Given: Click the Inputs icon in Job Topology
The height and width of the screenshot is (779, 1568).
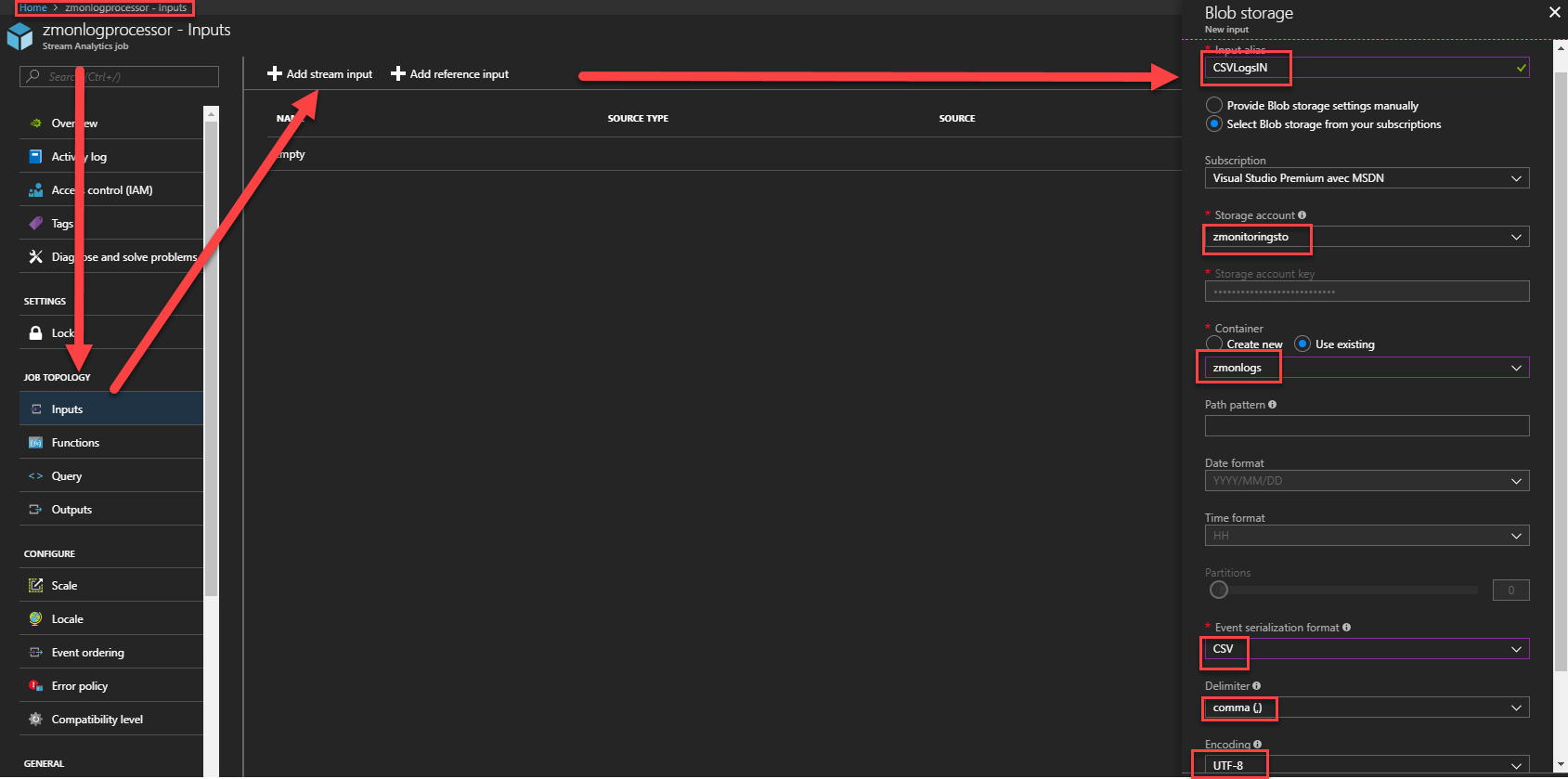Looking at the screenshot, I should click(35, 409).
